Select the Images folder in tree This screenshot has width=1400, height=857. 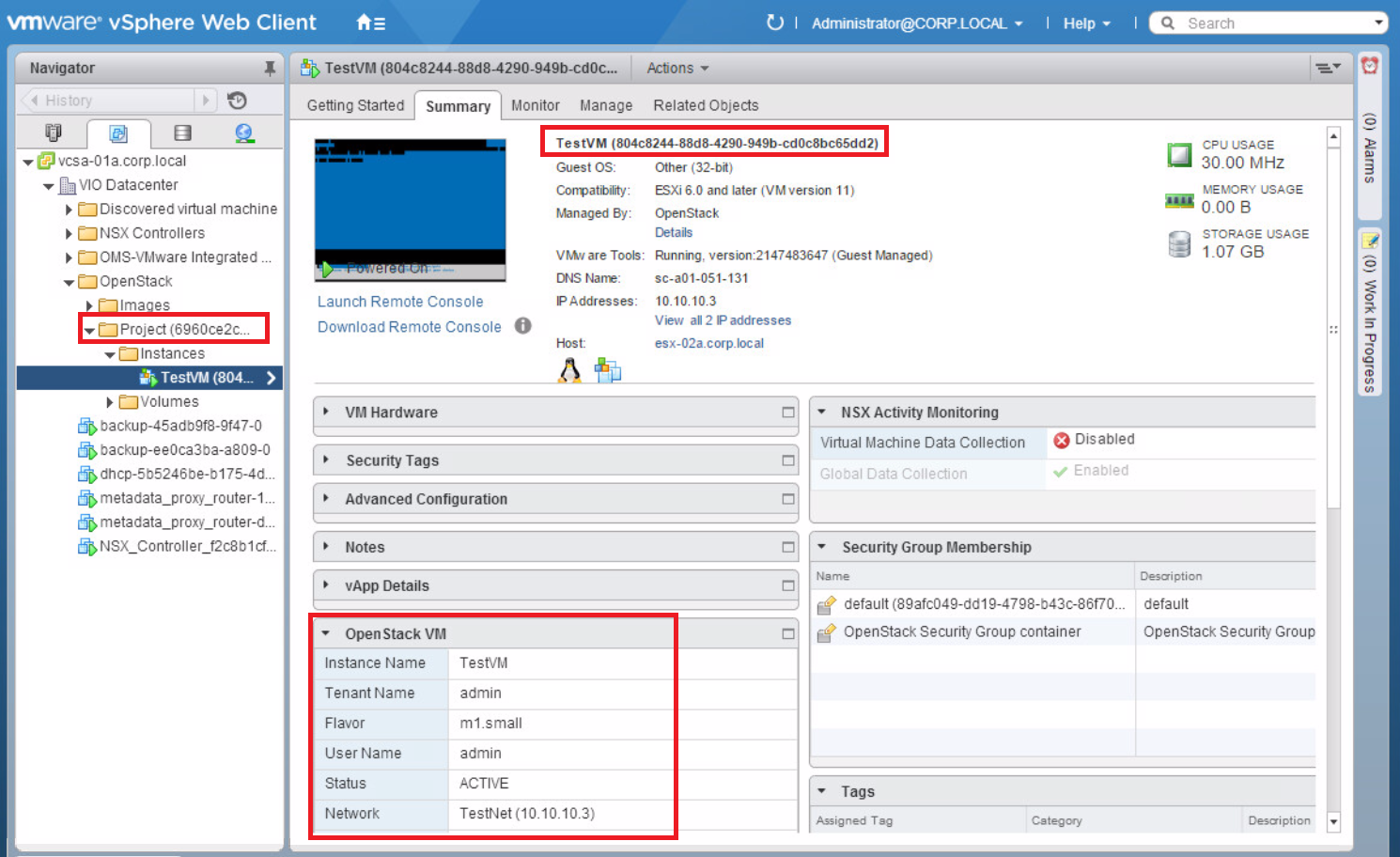coord(145,305)
